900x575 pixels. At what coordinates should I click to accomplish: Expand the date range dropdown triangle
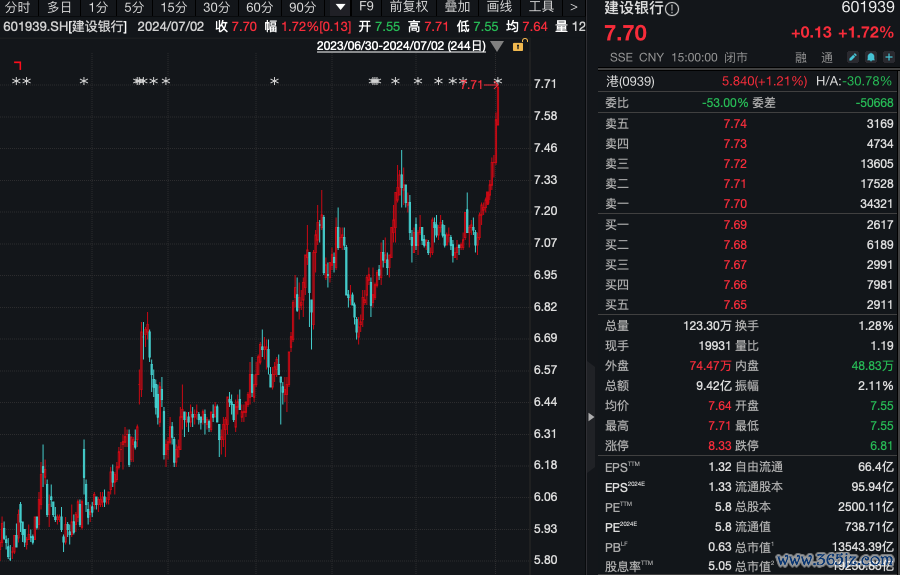click(x=498, y=46)
